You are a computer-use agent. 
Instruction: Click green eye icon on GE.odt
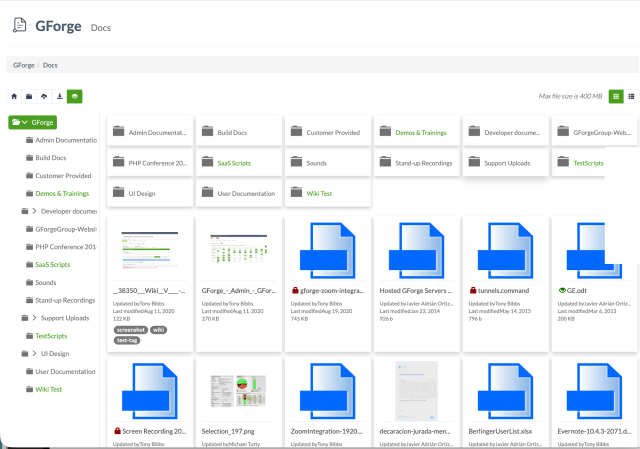point(562,291)
